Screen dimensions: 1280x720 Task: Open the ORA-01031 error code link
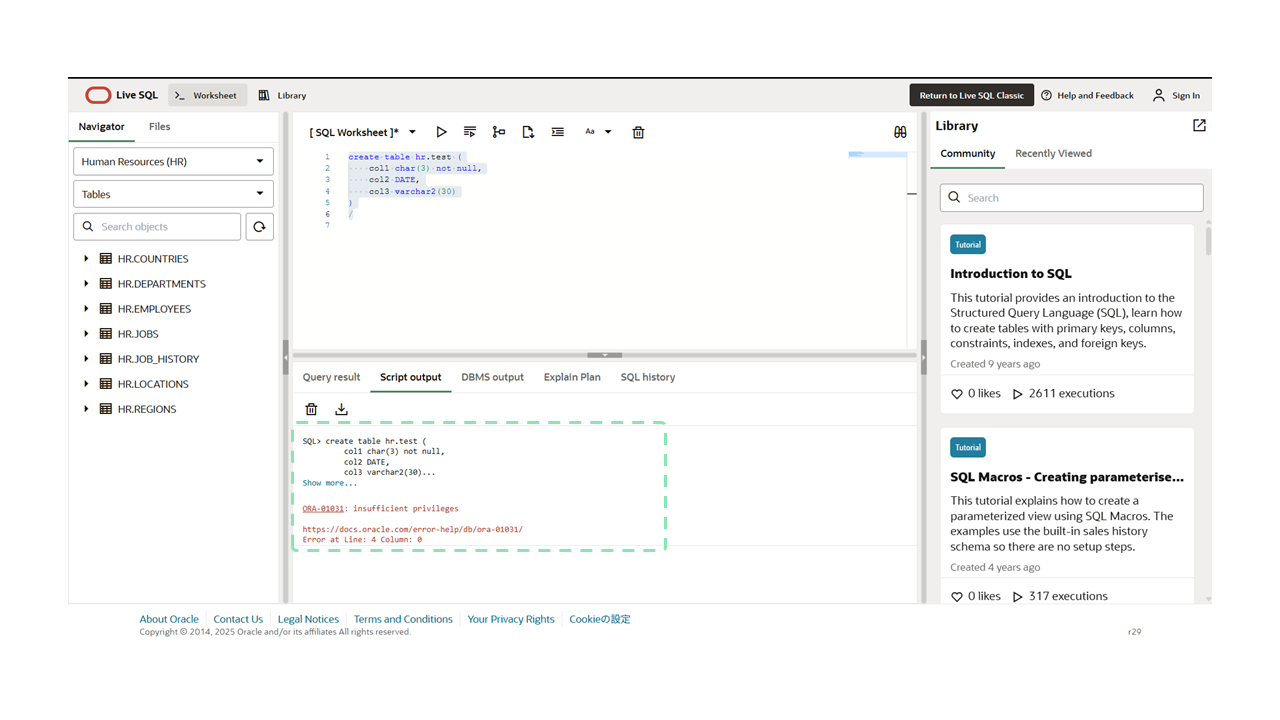323,508
